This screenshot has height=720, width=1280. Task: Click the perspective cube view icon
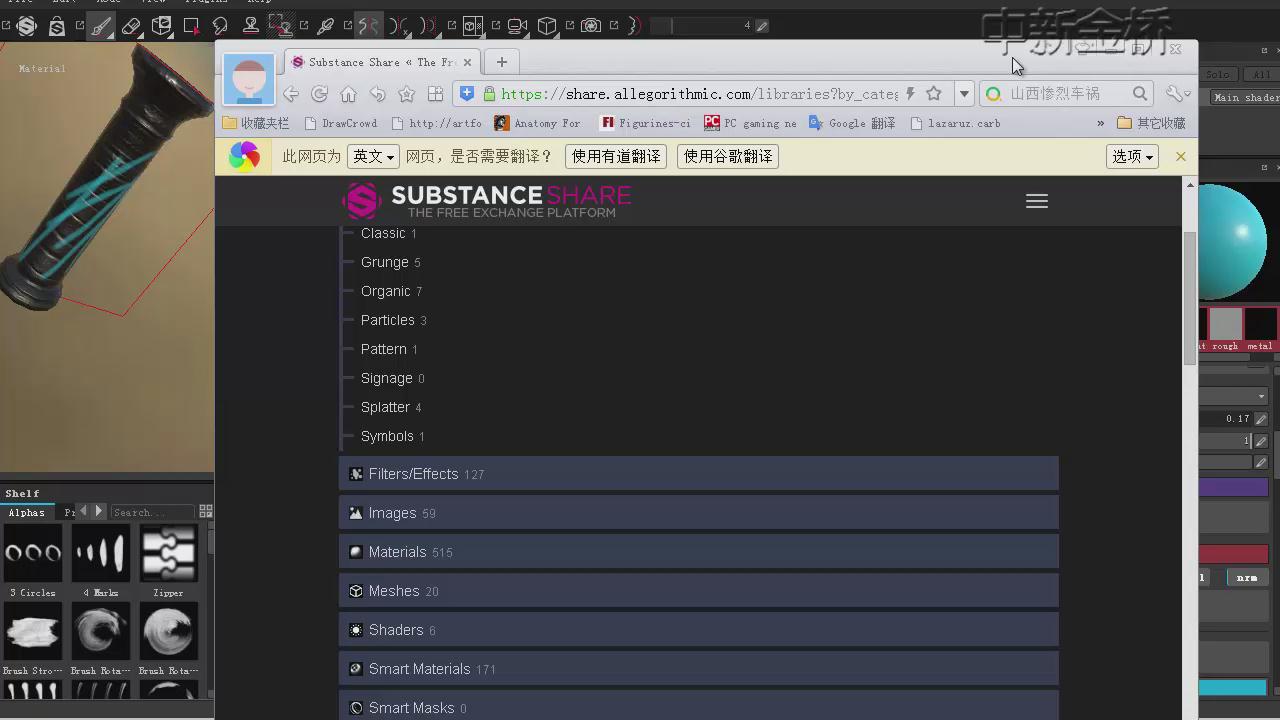pyautogui.click(x=547, y=26)
